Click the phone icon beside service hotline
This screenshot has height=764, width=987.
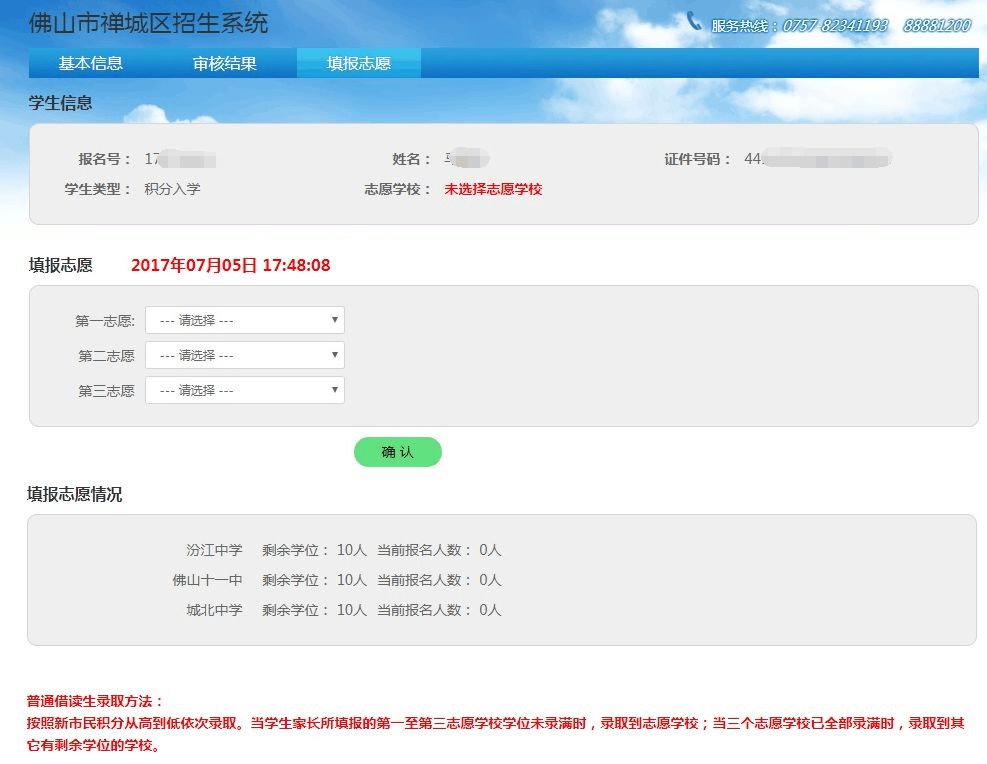point(694,21)
